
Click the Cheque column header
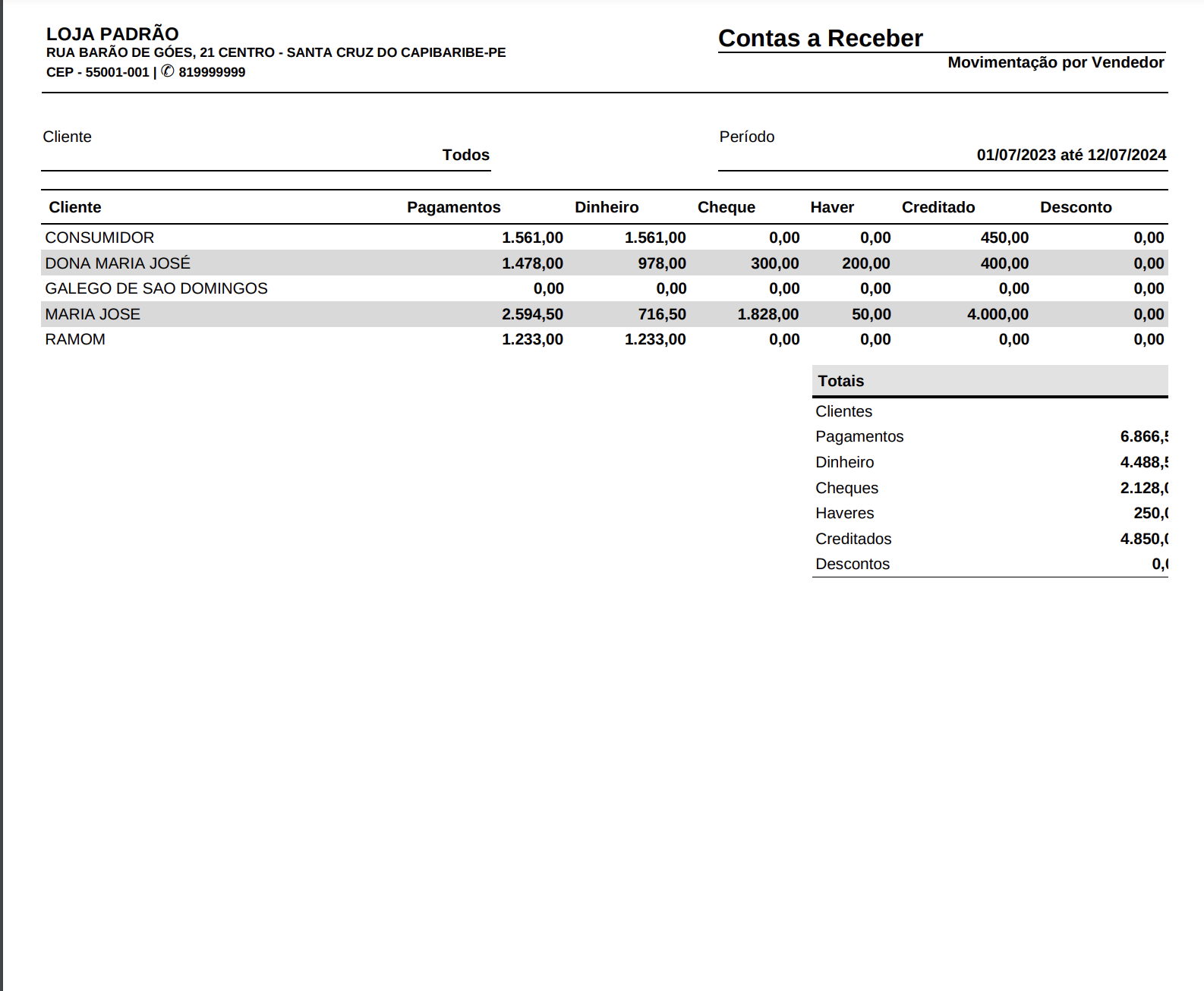726,207
